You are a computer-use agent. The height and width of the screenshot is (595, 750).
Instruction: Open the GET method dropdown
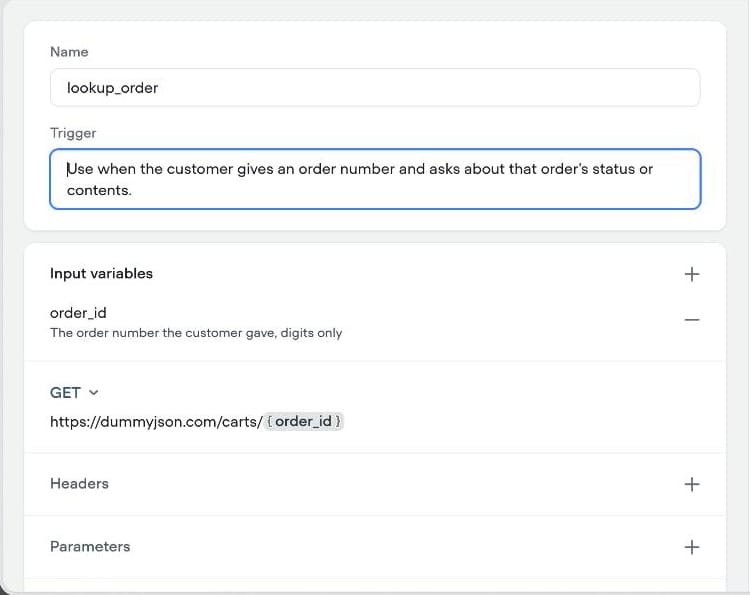tap(74, 393)
